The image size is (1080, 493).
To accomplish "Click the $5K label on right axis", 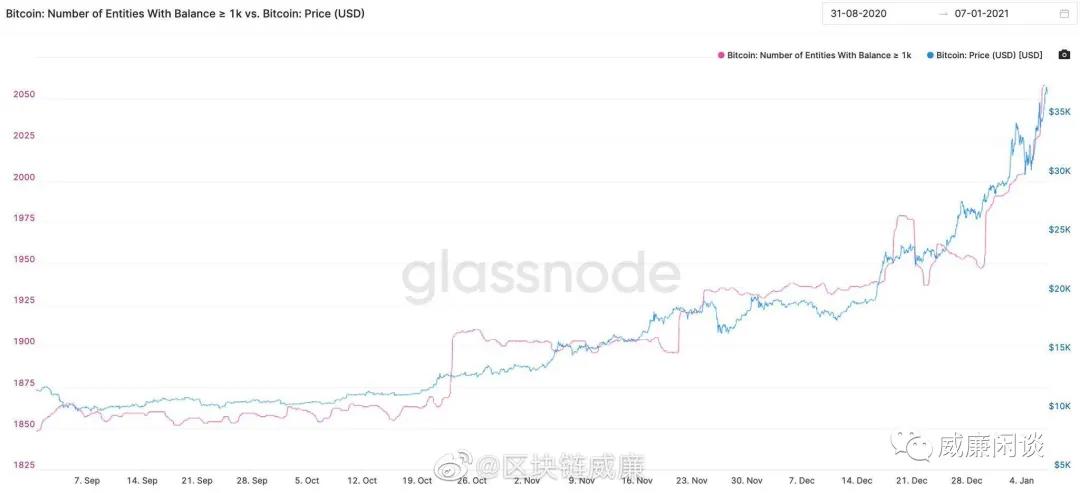I will click(x=1063, y=465).
